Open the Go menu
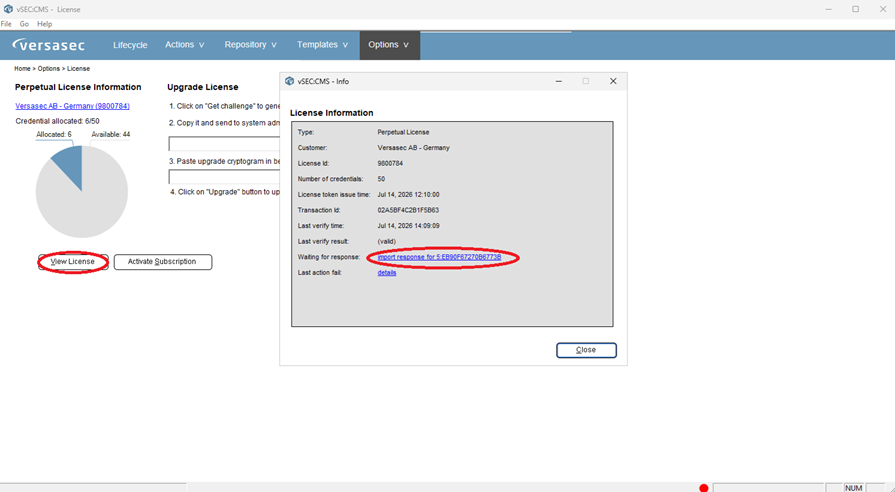The height and width of the screenshot is (492, 895). tap(24, 24)
